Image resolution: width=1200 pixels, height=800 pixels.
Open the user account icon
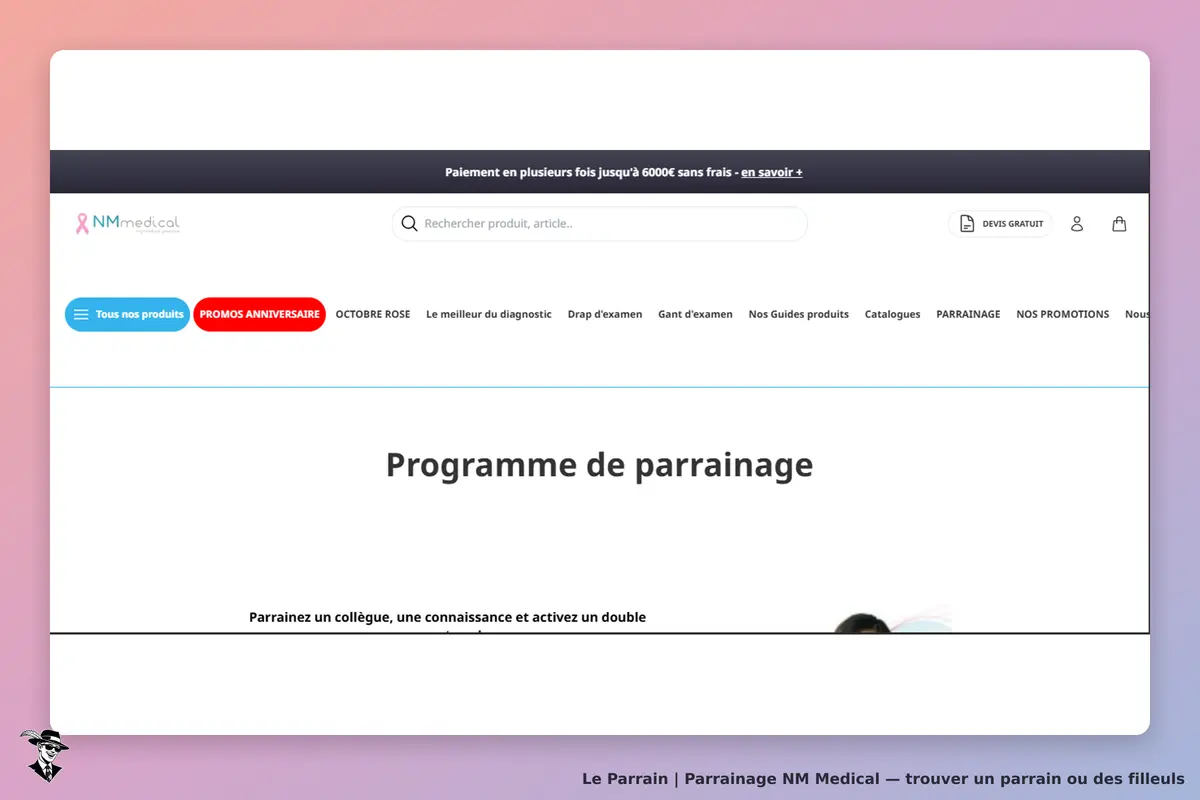point(1077,224)
